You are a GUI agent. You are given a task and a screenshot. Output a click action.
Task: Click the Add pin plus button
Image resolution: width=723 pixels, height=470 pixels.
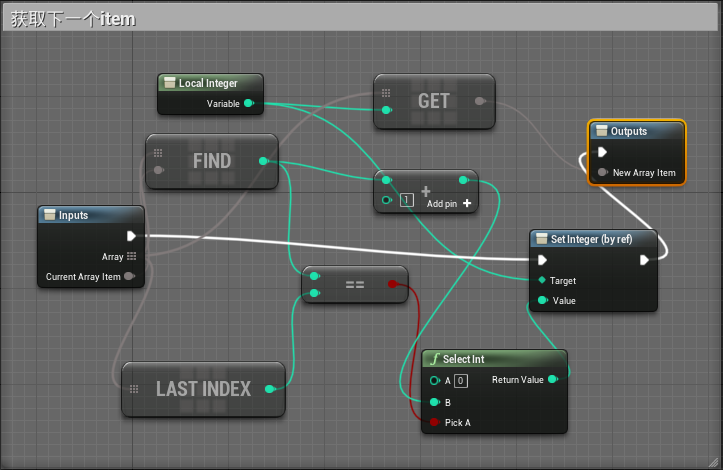466,203
